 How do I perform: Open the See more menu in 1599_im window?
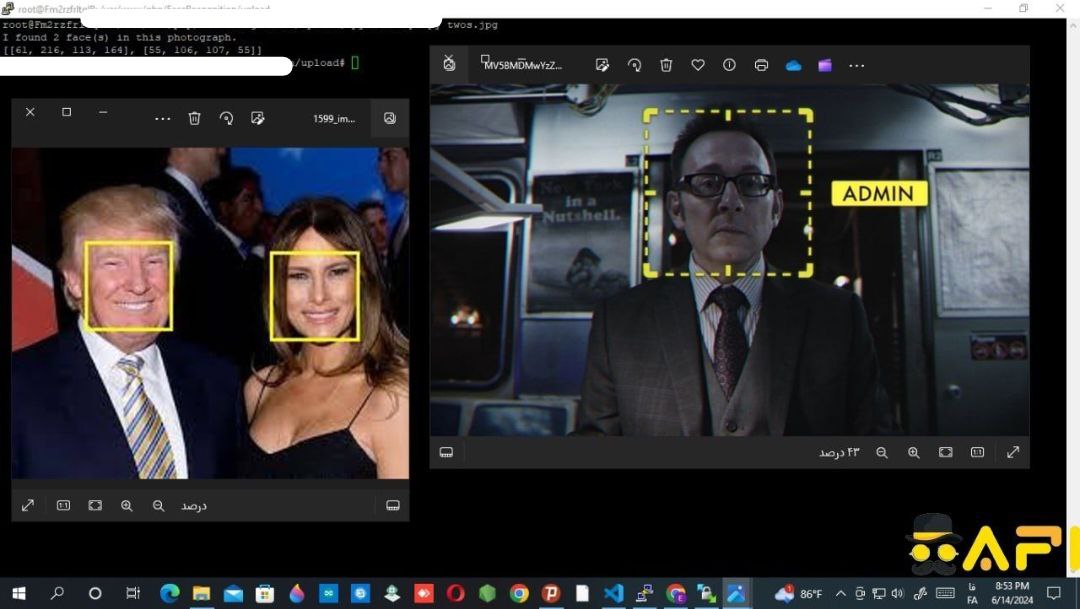[x=163, y=118]
